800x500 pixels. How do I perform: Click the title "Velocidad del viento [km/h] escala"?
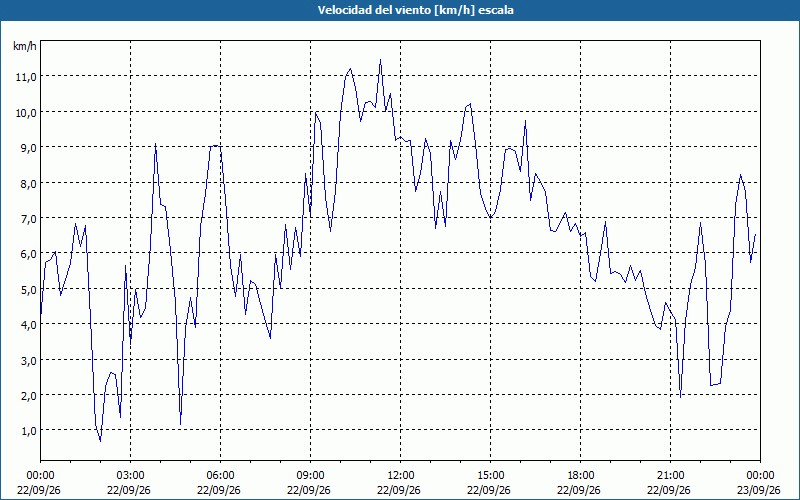click(x=415, y=10)
